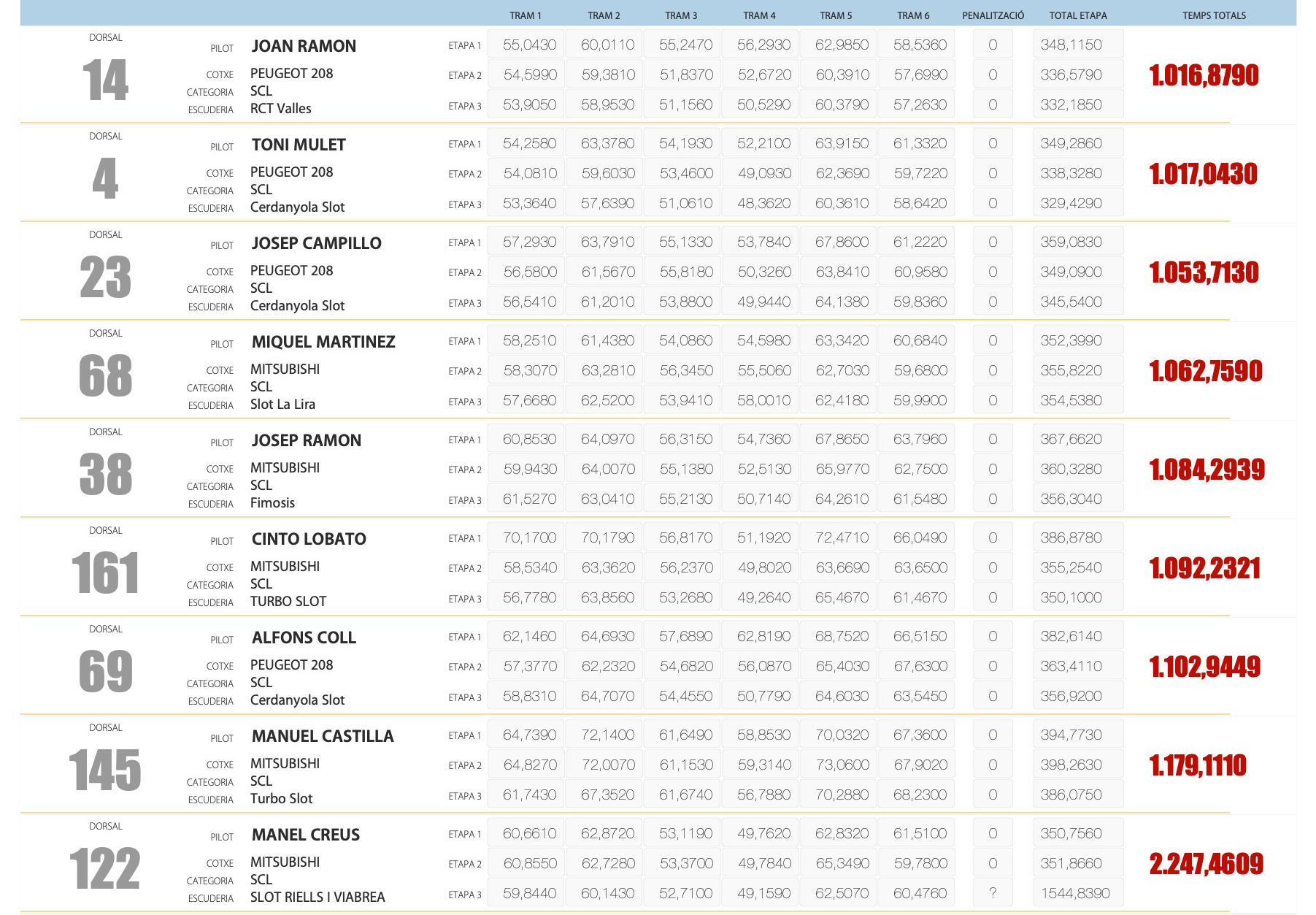1316x915 pixels.
Task: Click pilot name JOSEP CAMPILLO
Action: [x=316, y=243]
